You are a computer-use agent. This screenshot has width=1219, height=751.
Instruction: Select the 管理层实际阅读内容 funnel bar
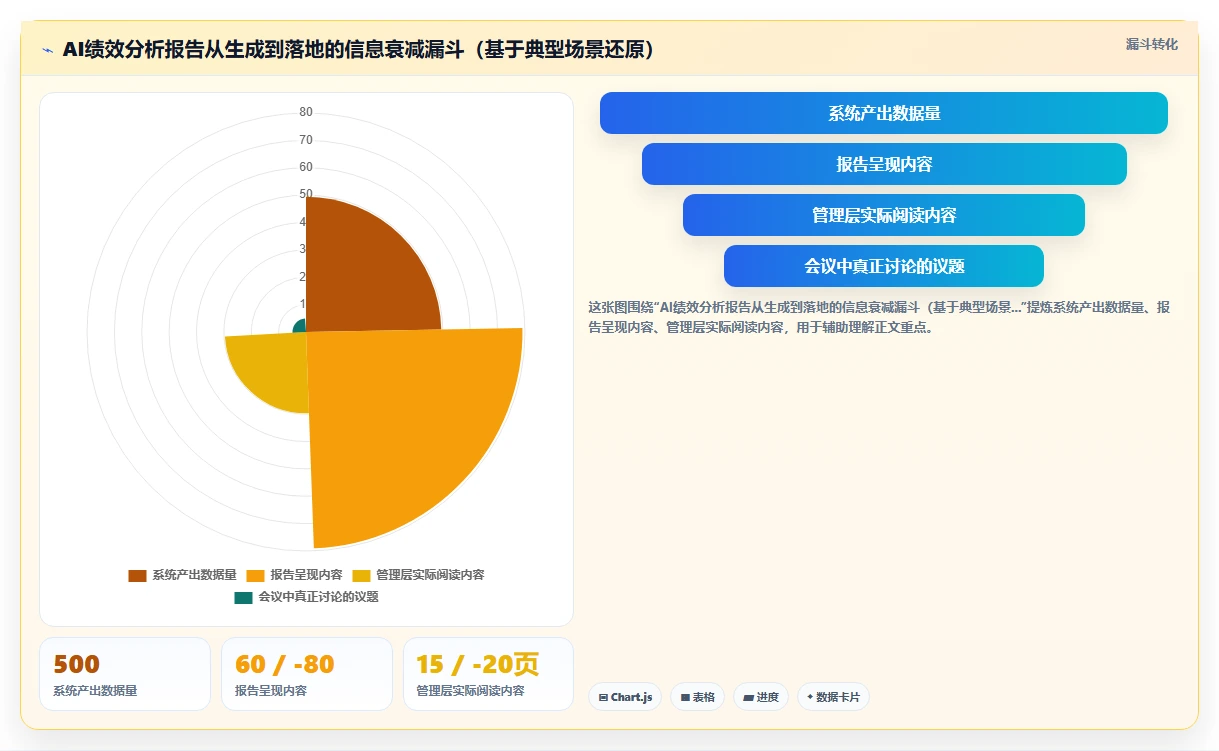point(884,215)
